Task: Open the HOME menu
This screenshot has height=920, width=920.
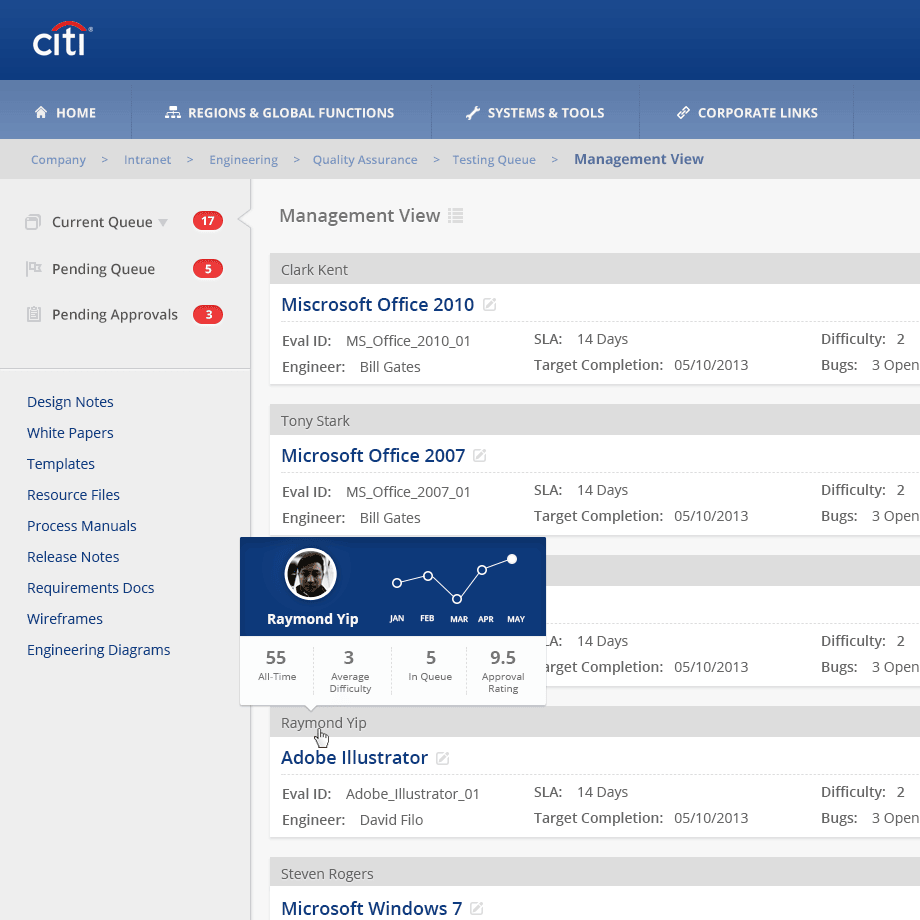Action: click(65, 113)
